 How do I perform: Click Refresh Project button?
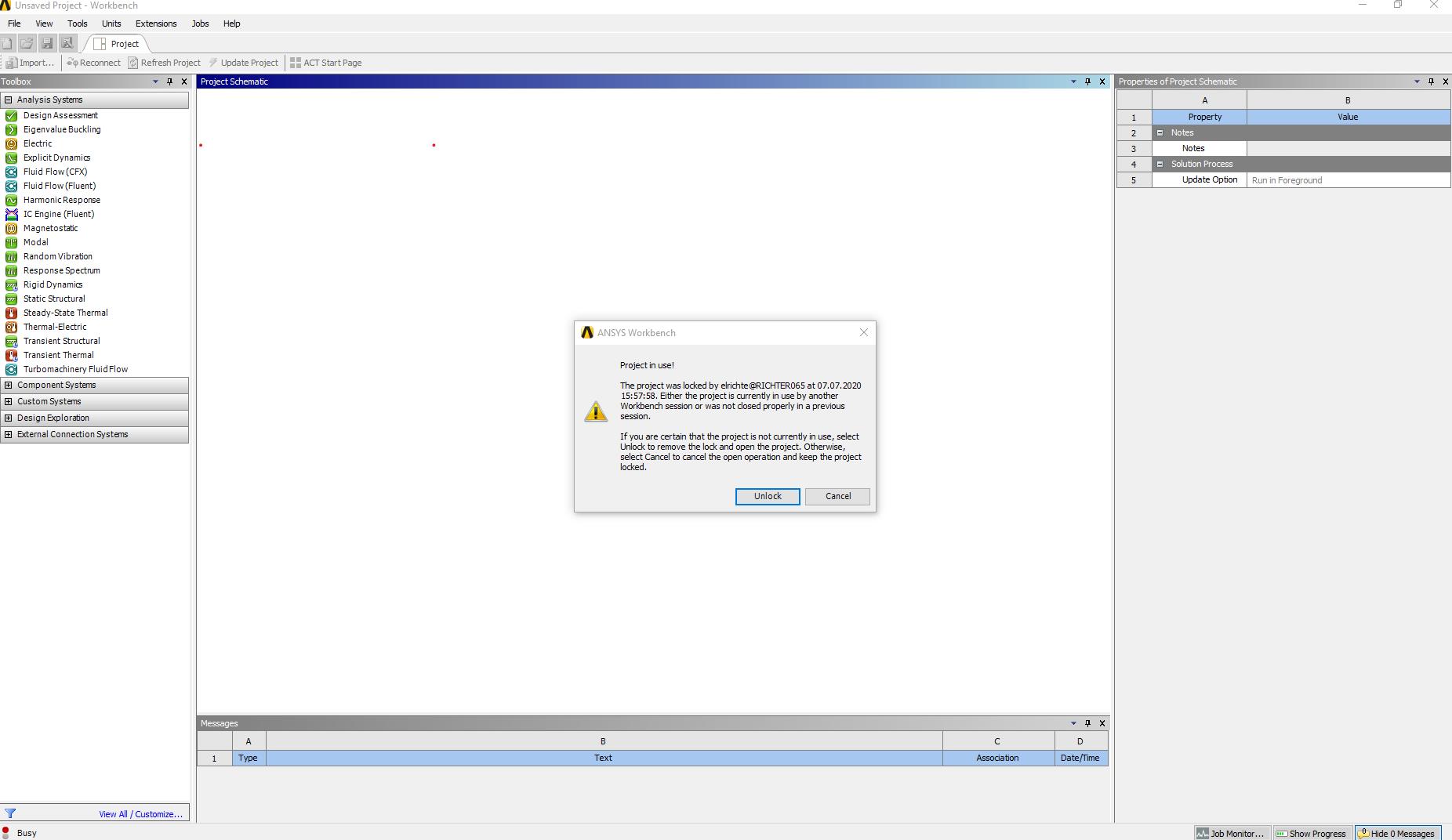pyautogui.click(x=165, y=63)
